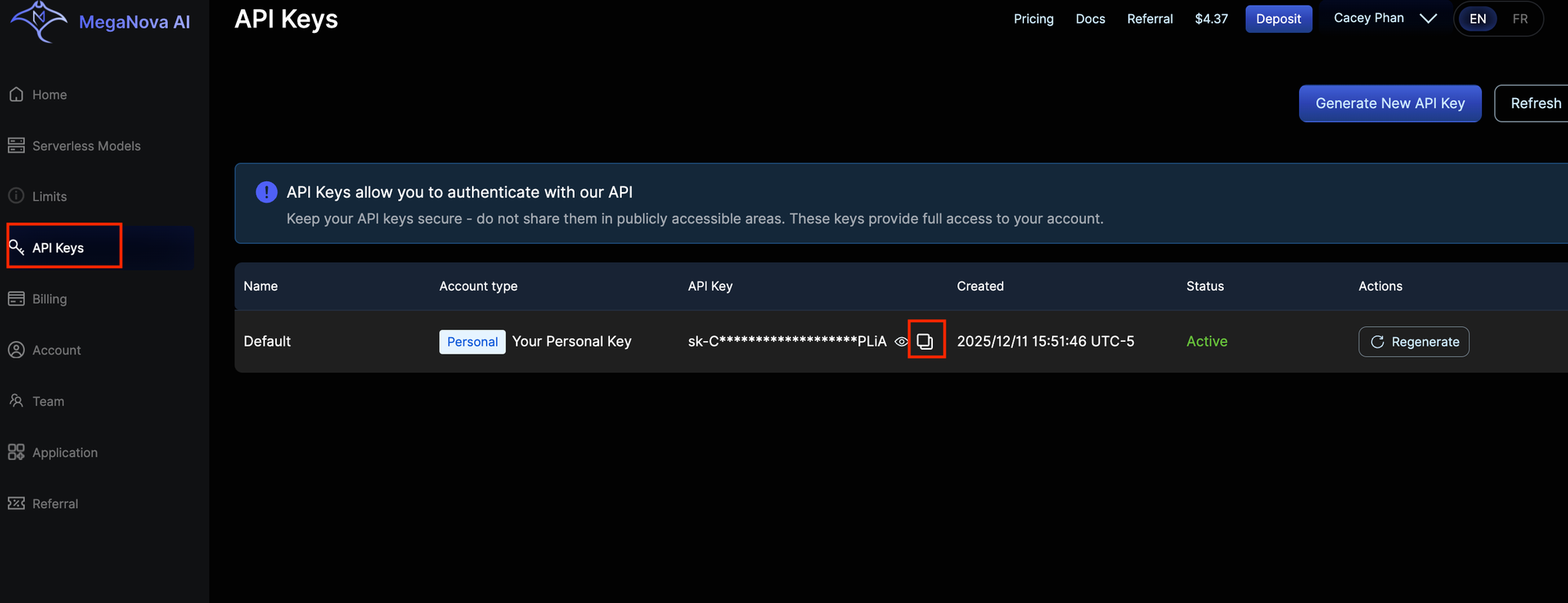The width and height of the screenshot is (1568, 603).
Task: Click the Deposit button
Action: click(x=1278, y=19)
